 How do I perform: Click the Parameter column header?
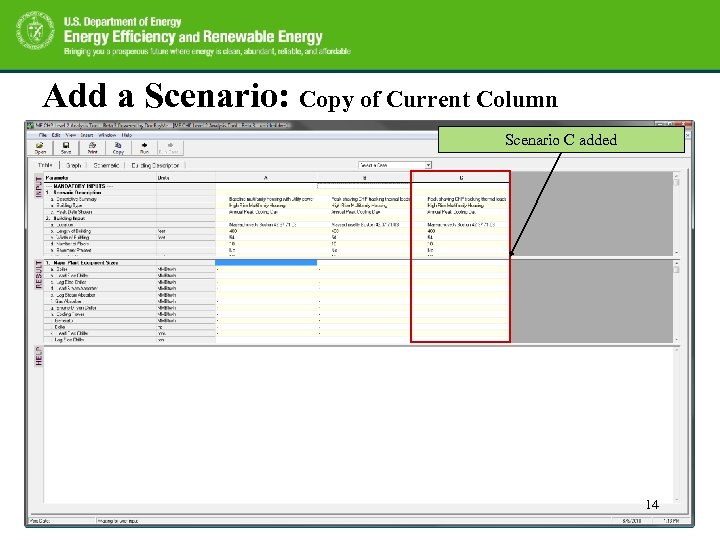click(x=100, y=178)
